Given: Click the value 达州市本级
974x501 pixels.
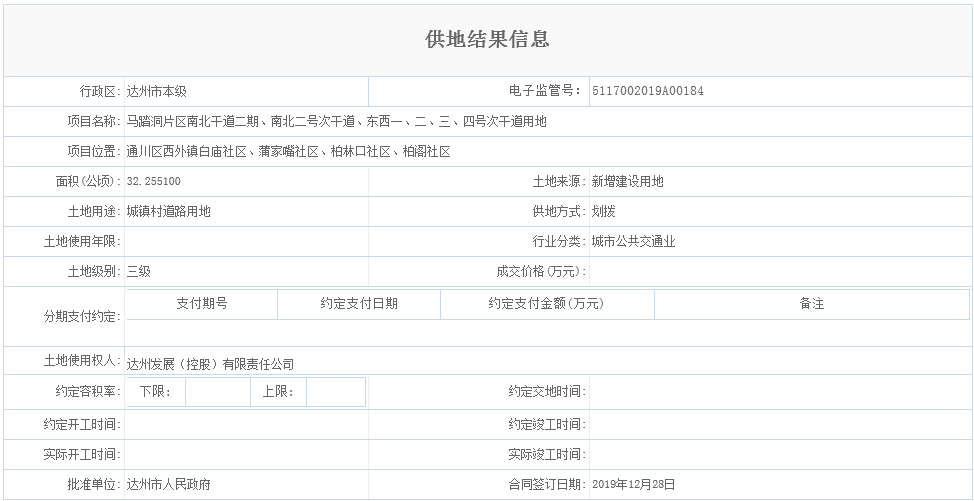Looking at the screenshot, I should 157,91.
